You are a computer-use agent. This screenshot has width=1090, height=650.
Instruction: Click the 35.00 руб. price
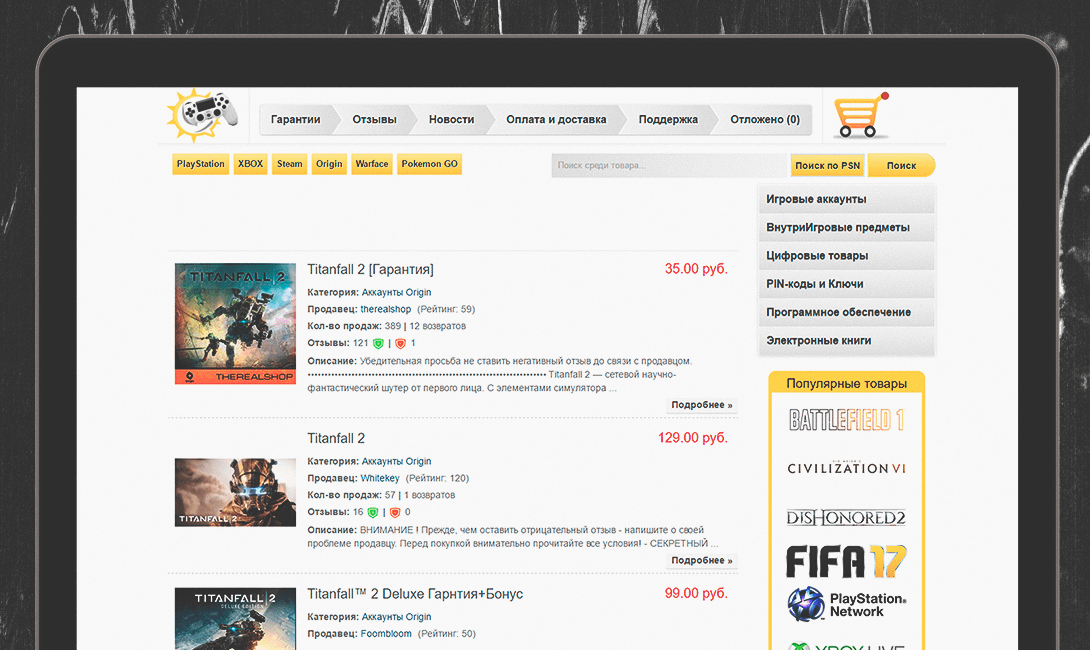click(696, 269)
